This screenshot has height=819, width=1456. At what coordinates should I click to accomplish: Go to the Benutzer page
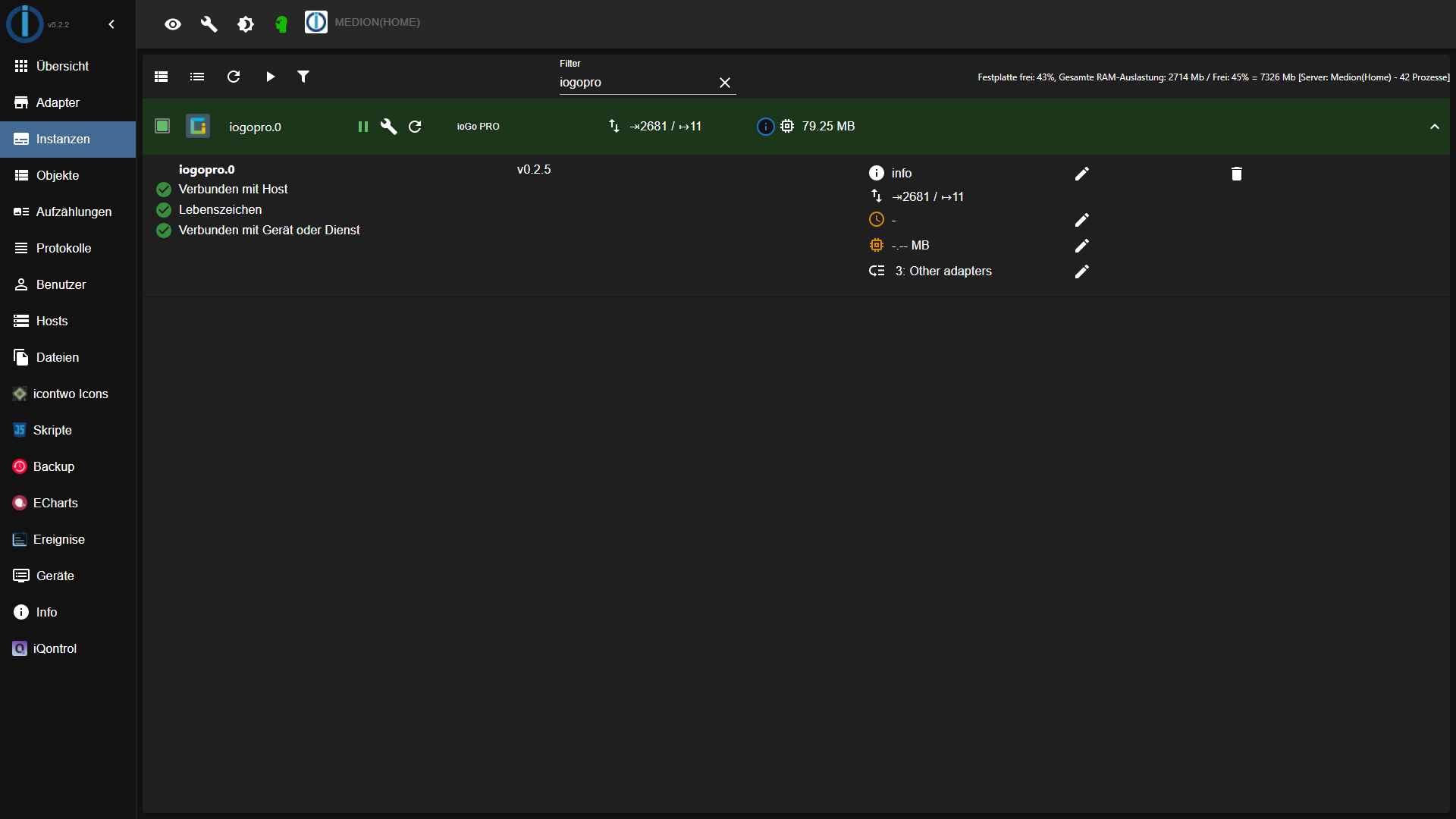(x=68, y=284)
